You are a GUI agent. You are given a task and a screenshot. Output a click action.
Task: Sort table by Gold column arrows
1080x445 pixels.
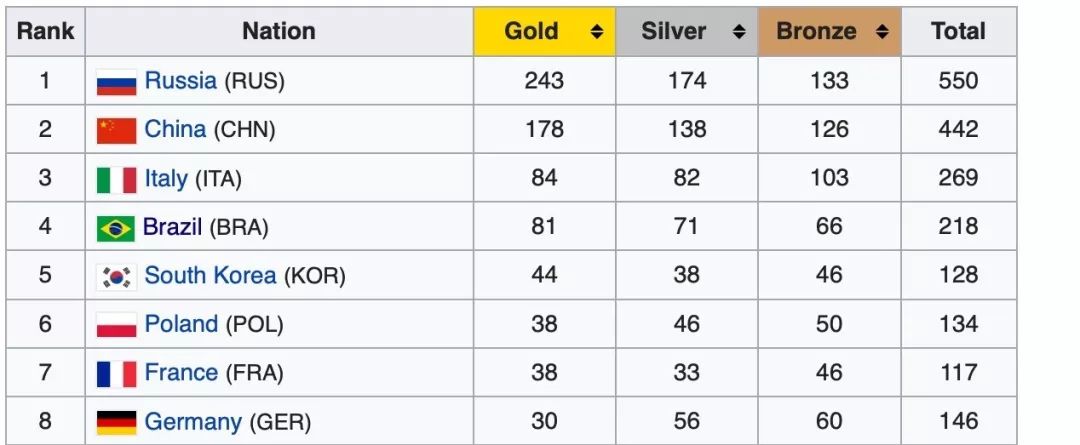[596, 32]
